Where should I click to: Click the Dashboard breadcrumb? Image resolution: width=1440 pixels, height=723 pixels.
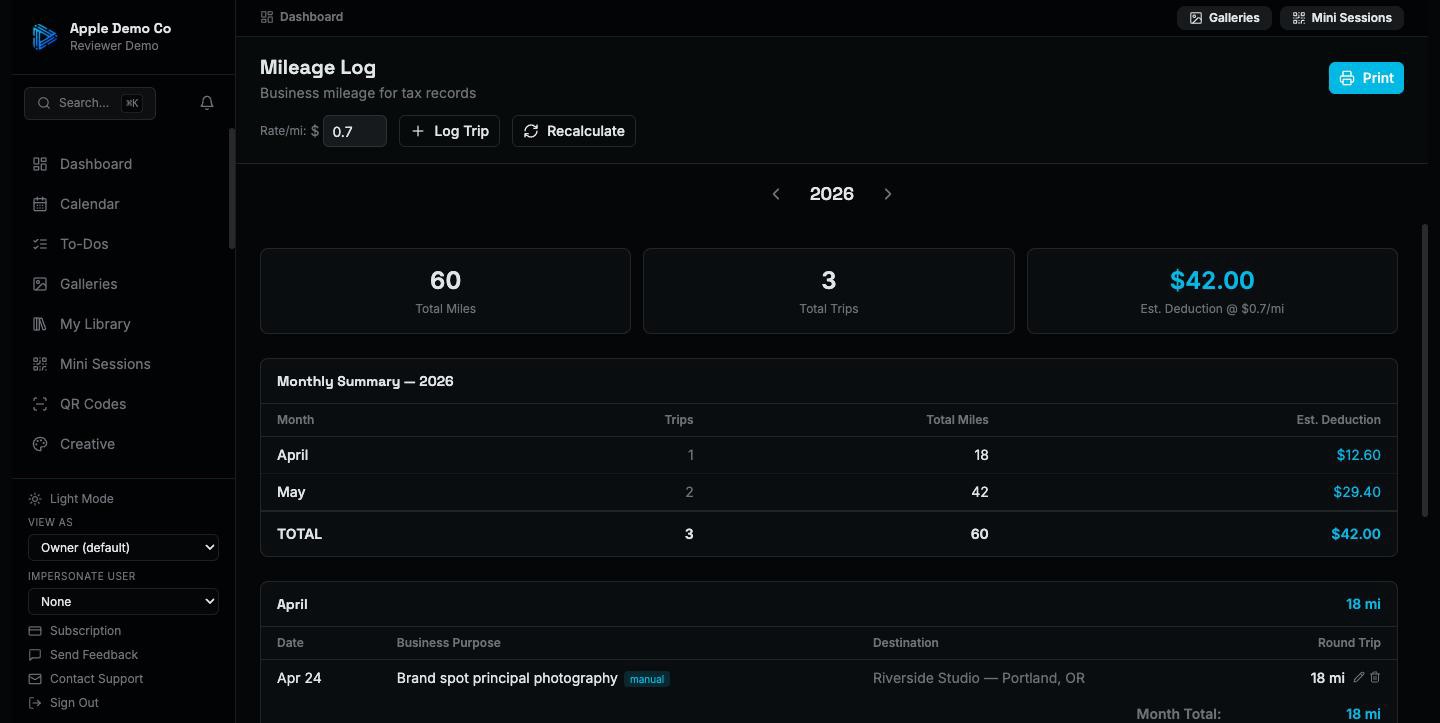click(x=302, y=17)
